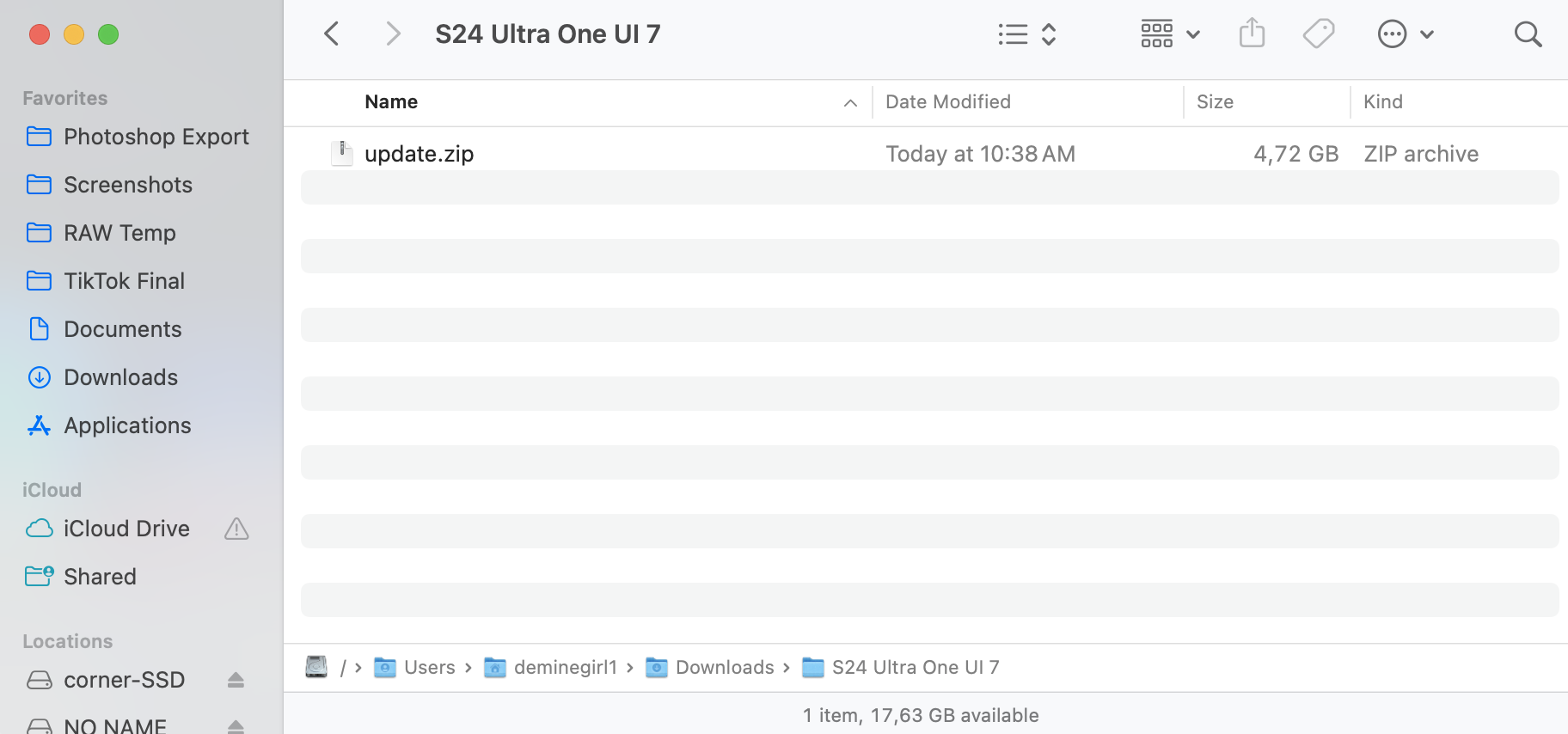Click the 'ZIP archive' kind cell
This screenshot has width=1568, height=734.
point(1421,154)
